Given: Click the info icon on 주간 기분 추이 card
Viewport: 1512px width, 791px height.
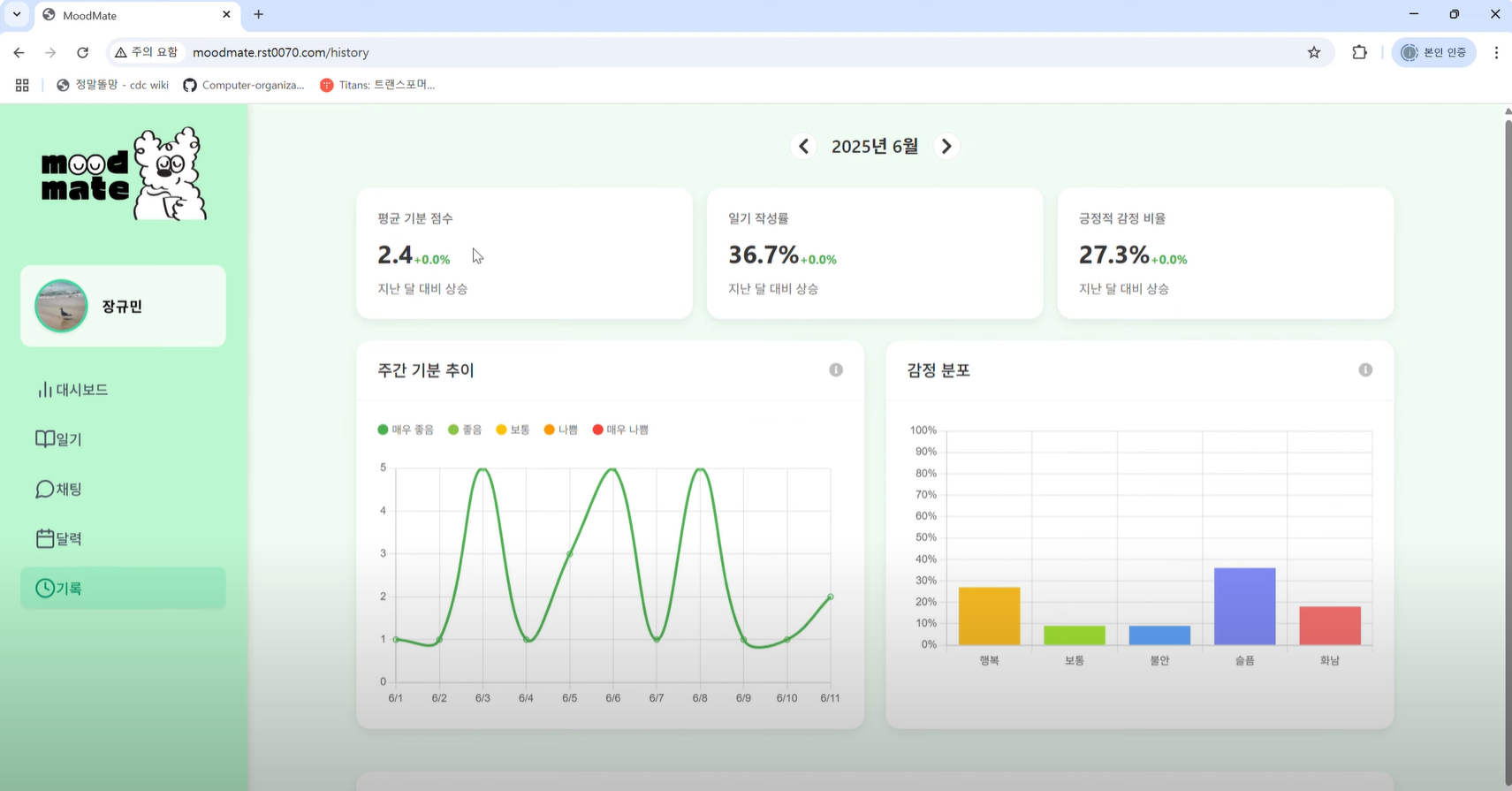Looking at the screenshot, I should pos(835,370).
